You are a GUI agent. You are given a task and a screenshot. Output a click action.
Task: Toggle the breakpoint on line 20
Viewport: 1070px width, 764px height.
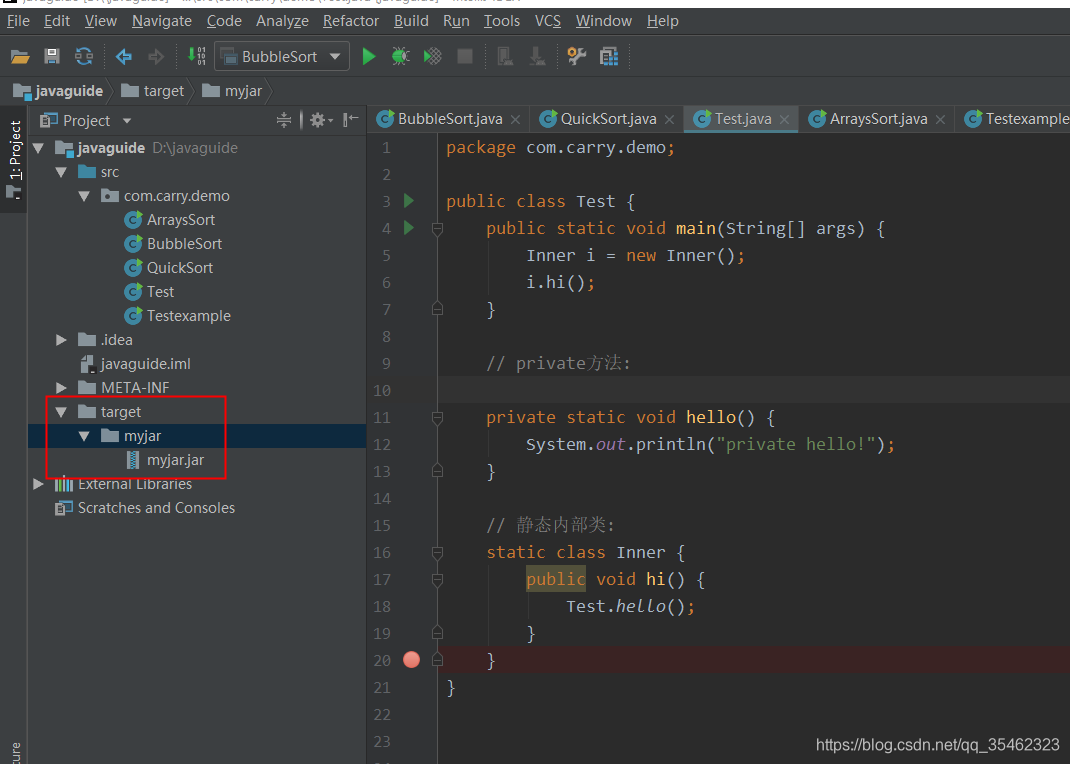[411, 660]
